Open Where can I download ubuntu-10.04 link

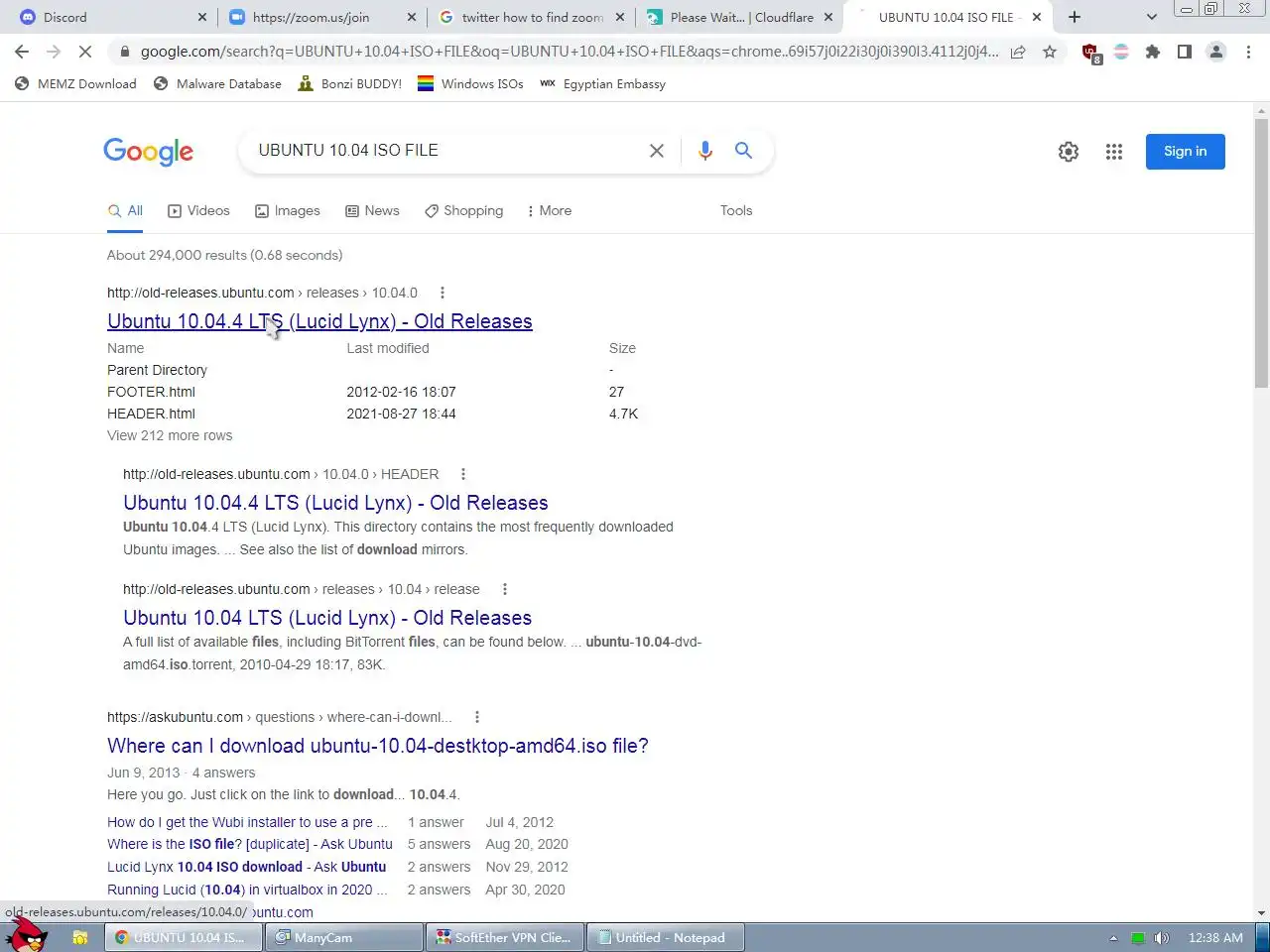click(378, 746)
